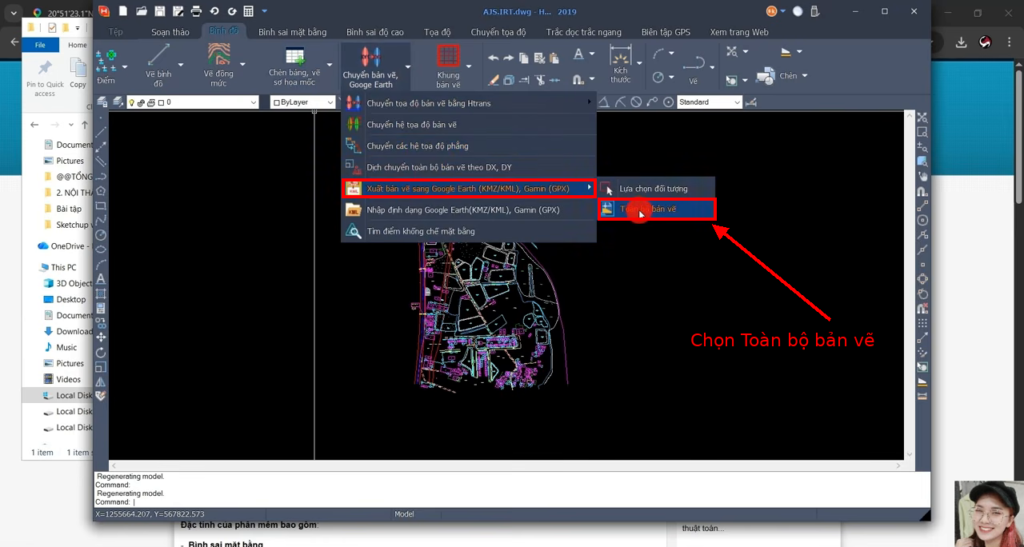Viewport: 1024px width, 547px height.
Task: Expand the Vẽ bình đồ dropdown arrow
Action: point(181,65)
